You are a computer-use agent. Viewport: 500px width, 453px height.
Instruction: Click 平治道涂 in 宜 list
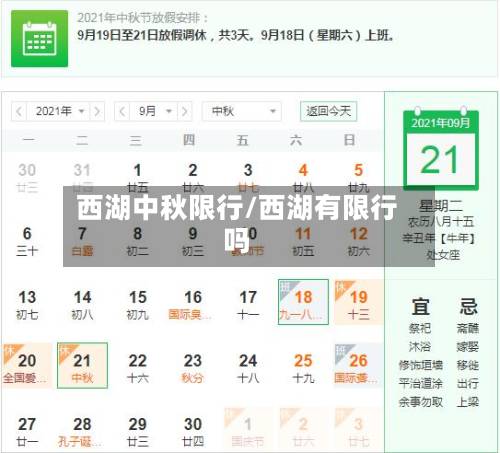pos(421,383)
